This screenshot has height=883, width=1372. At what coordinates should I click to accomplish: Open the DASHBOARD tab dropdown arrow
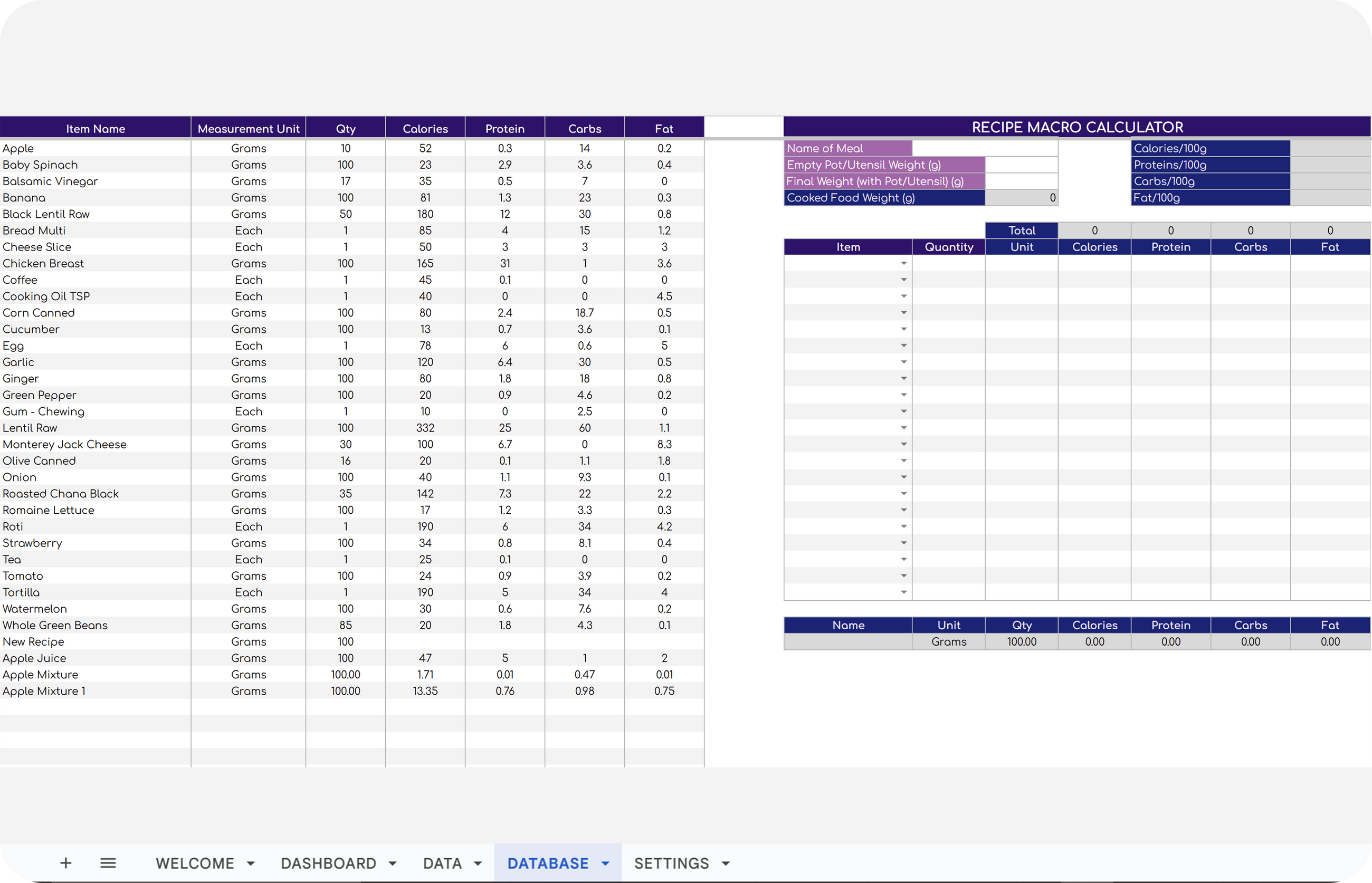tap(393, 863)
